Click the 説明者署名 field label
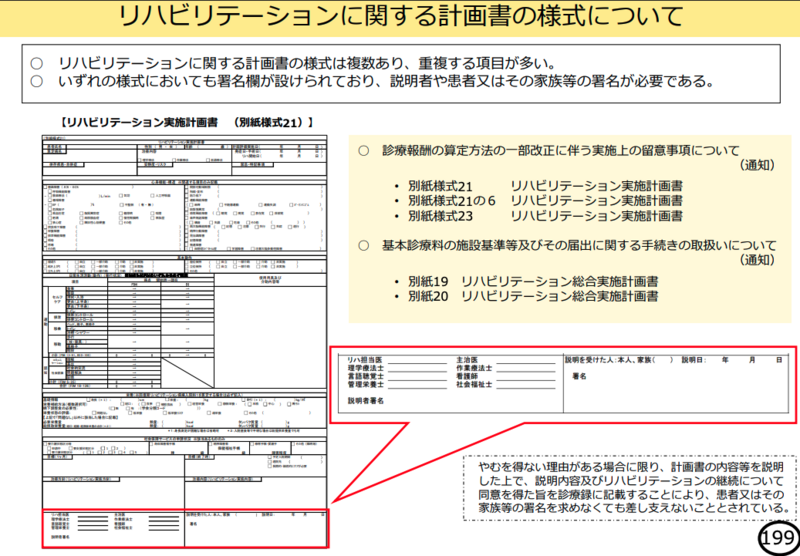Viewport: 800px width, 556px height. pos(366,400)
